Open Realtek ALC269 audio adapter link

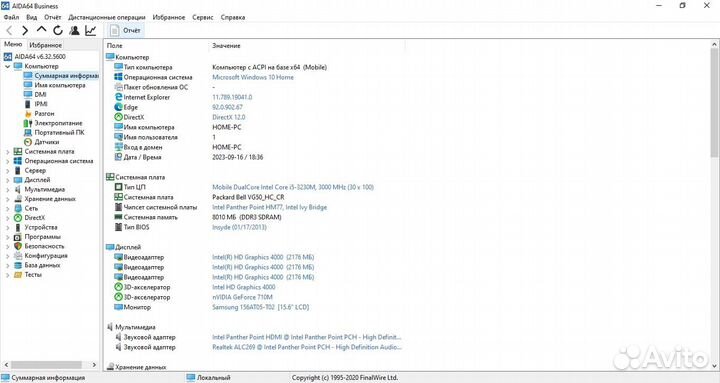point(307,347)
